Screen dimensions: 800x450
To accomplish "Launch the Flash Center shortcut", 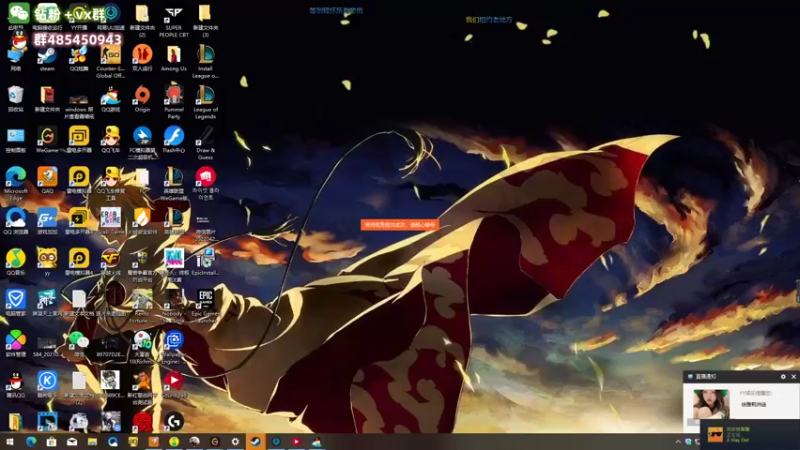I will pos(173,138).
